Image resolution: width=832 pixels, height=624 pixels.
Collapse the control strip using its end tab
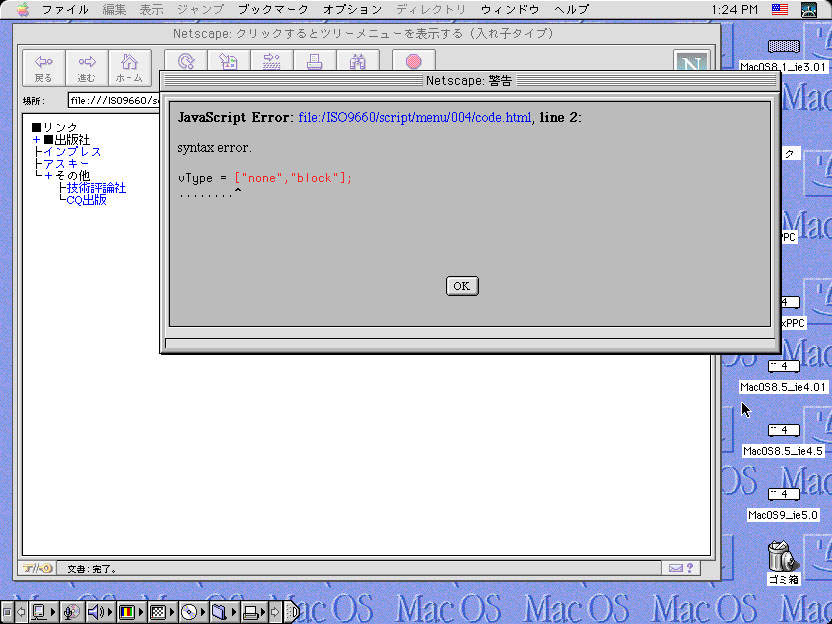(x=292, y=612)
